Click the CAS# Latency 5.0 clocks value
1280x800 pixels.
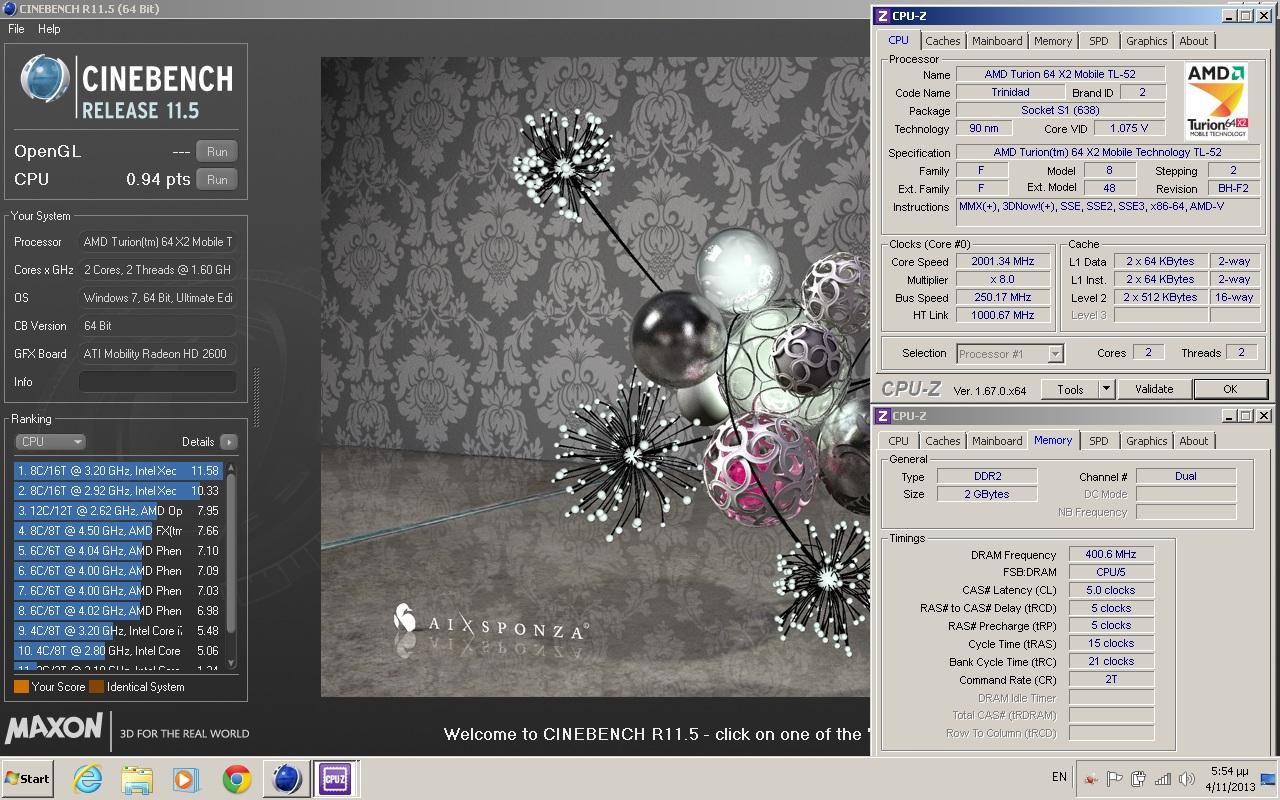1111,590
